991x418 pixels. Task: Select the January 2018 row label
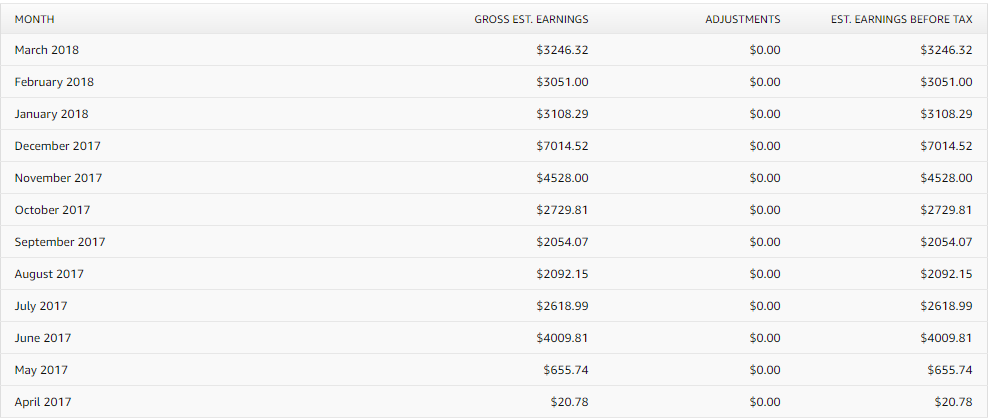51,114
